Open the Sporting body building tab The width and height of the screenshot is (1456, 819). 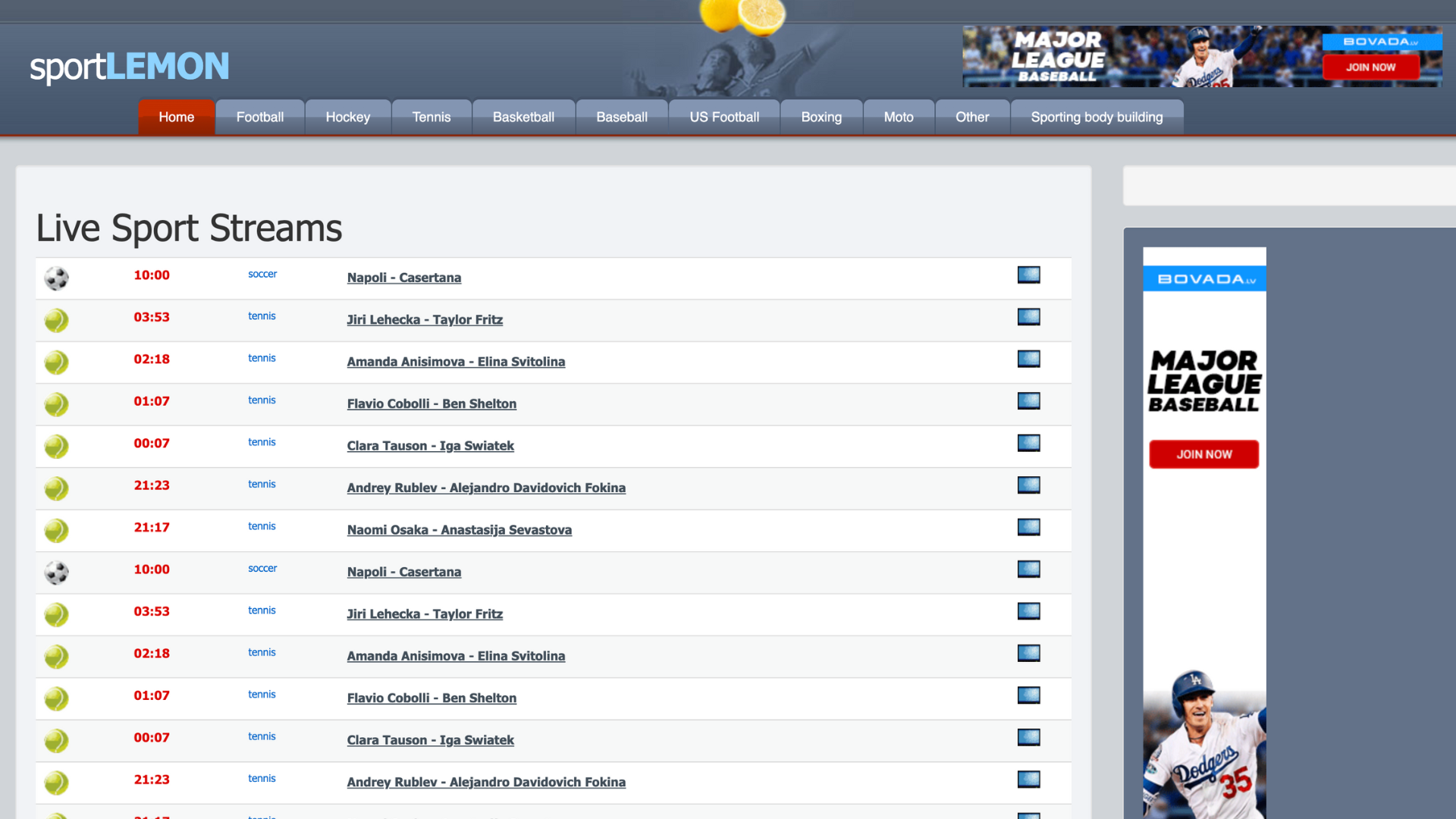(1096, 118)
